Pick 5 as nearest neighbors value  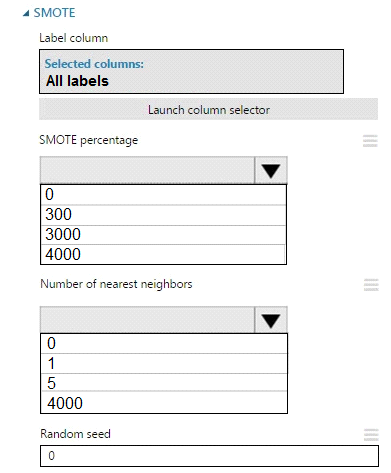164,383
